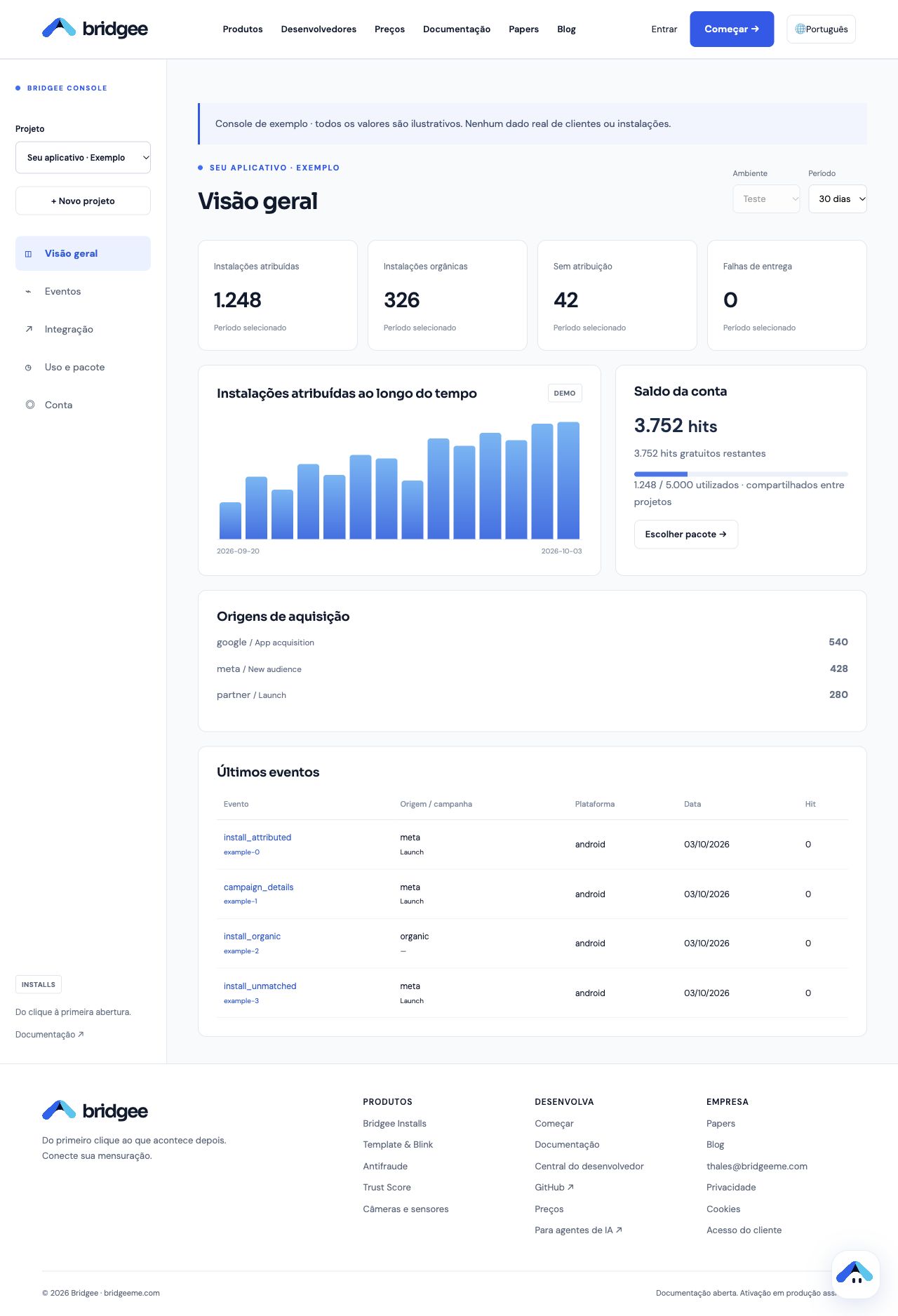898x1316 pixels.
Task: Click the Conta circle icon in the sidebar
Action: tap(30, 405)
